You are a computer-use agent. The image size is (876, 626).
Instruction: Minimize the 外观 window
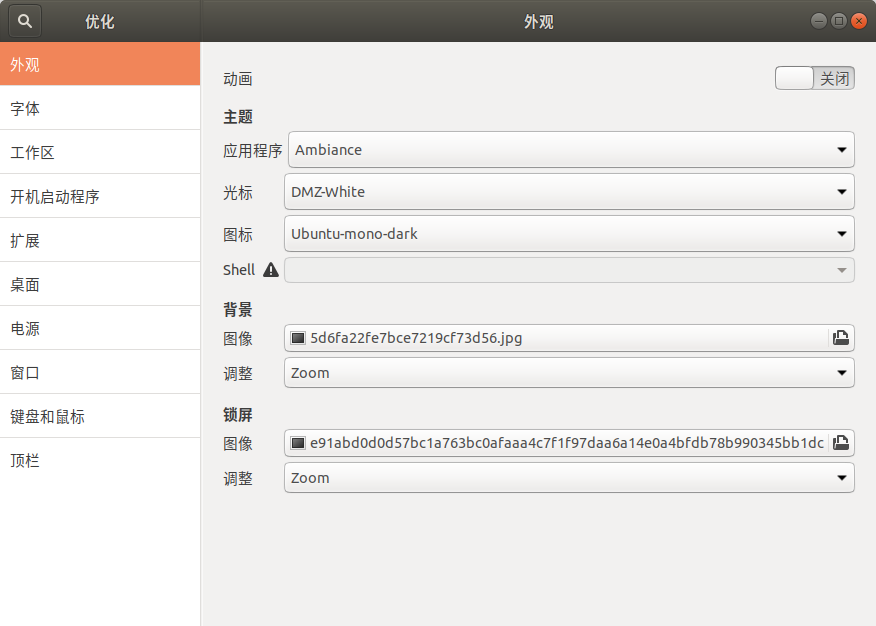coord(818,21)
